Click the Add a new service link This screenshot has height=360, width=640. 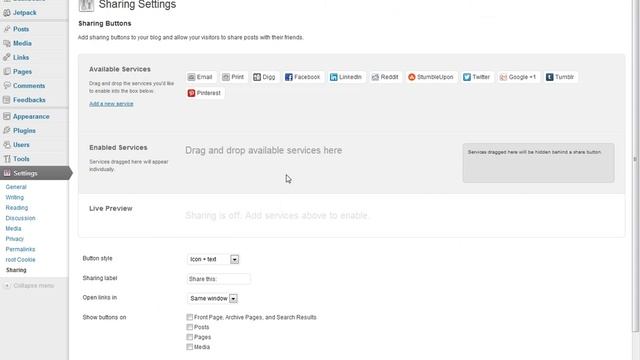pyautogui.click(x=111, y=104)
